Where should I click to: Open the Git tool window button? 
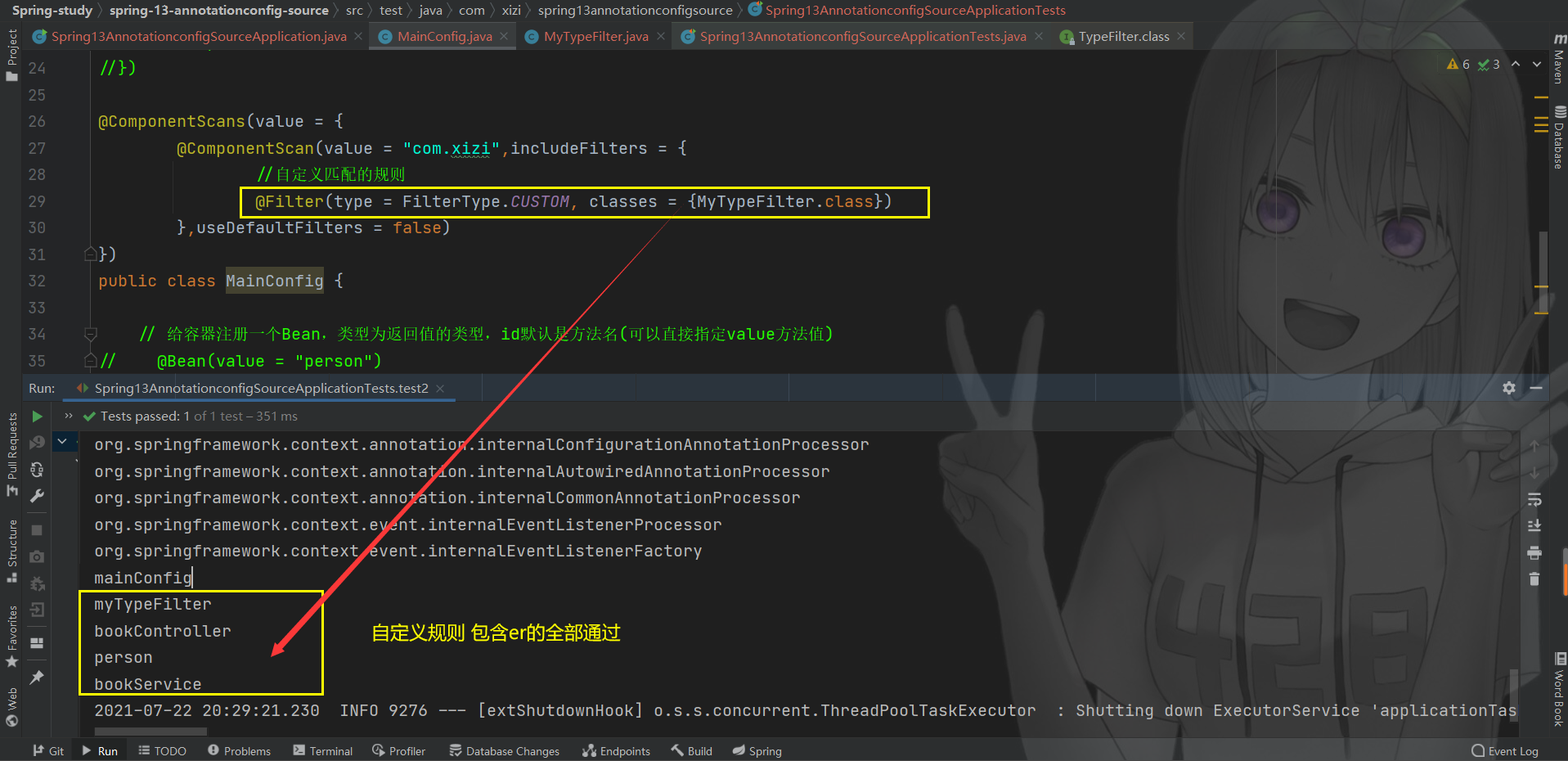pos(48,750)
